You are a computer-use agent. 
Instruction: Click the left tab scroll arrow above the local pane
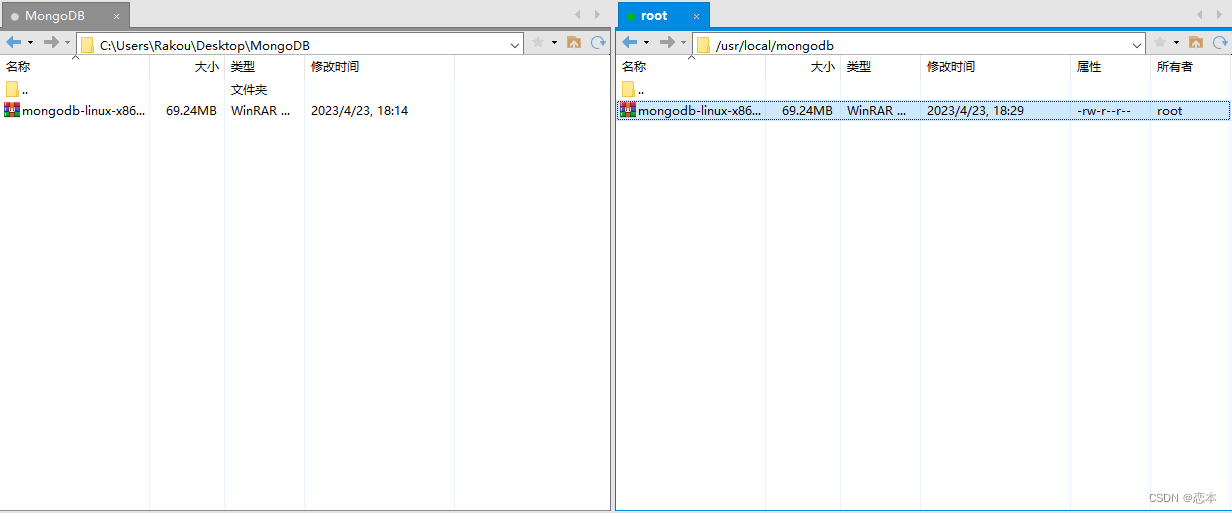pyautogui.click(x=578, y=14)
